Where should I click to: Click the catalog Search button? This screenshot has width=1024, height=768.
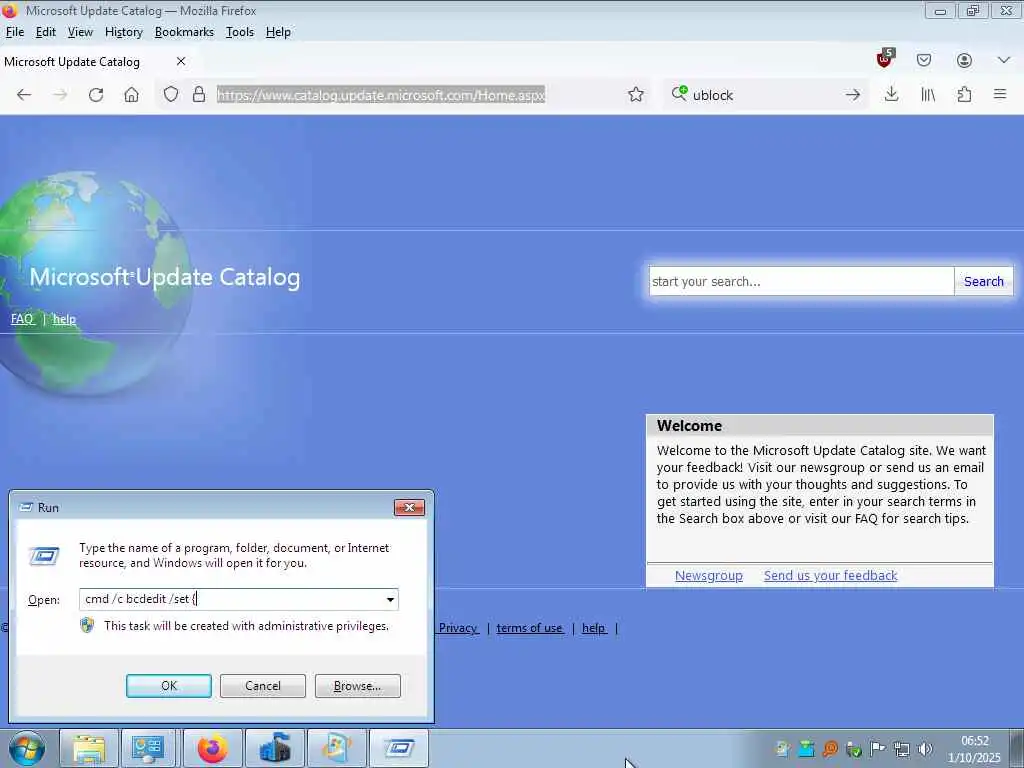tap(984, 281)
